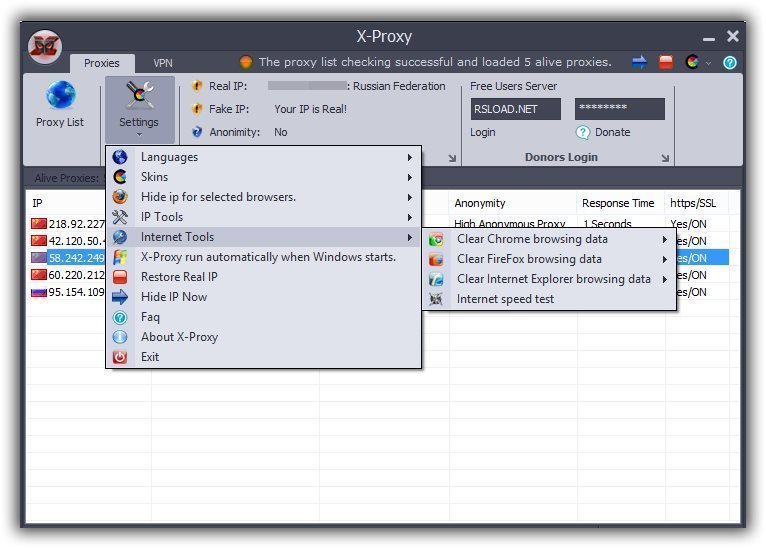Sort by the https/SSL column header

(696, 203)
